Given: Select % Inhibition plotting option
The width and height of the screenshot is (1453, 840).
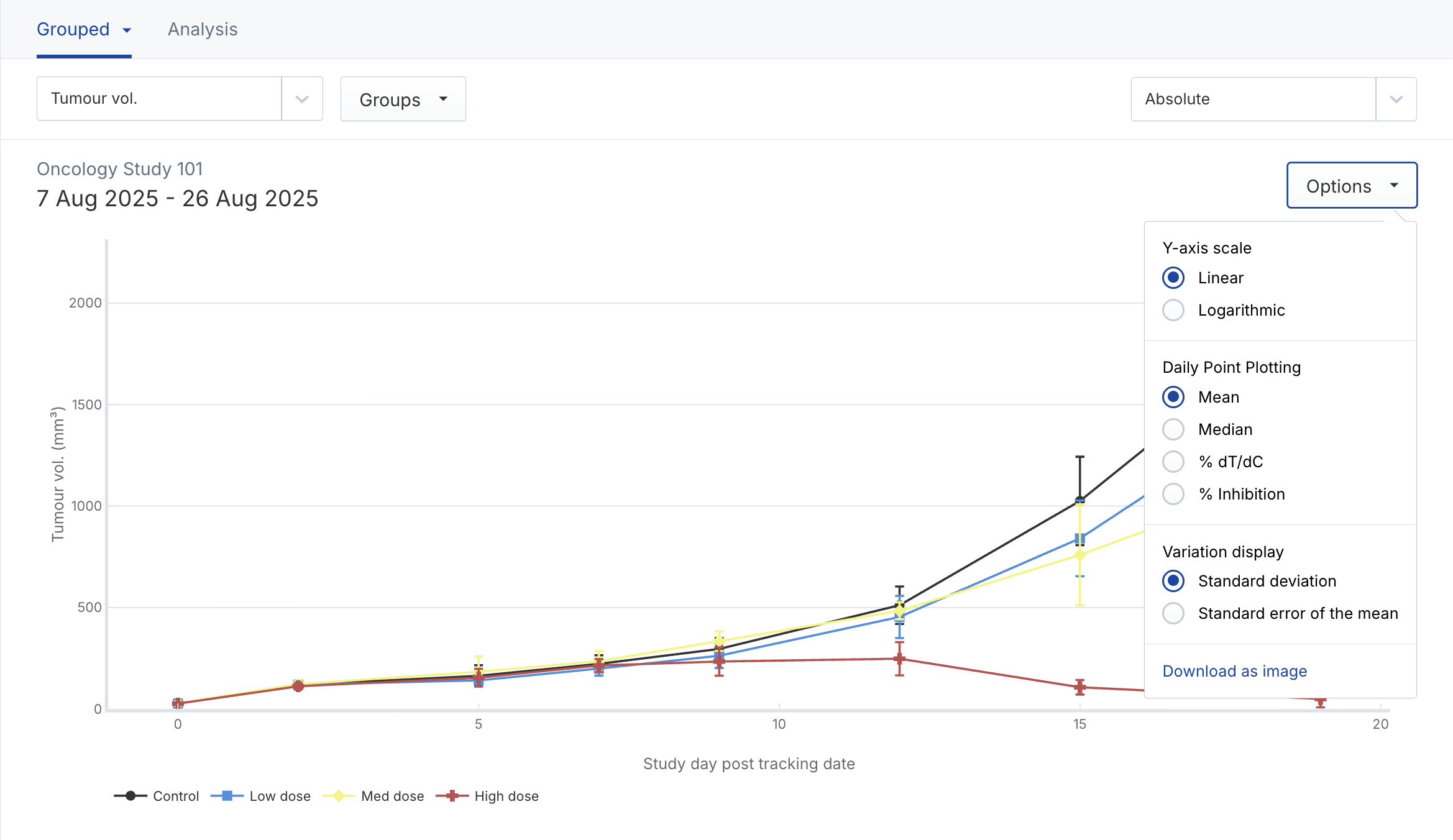Looking at the screenshot, I should (1173, 494).
